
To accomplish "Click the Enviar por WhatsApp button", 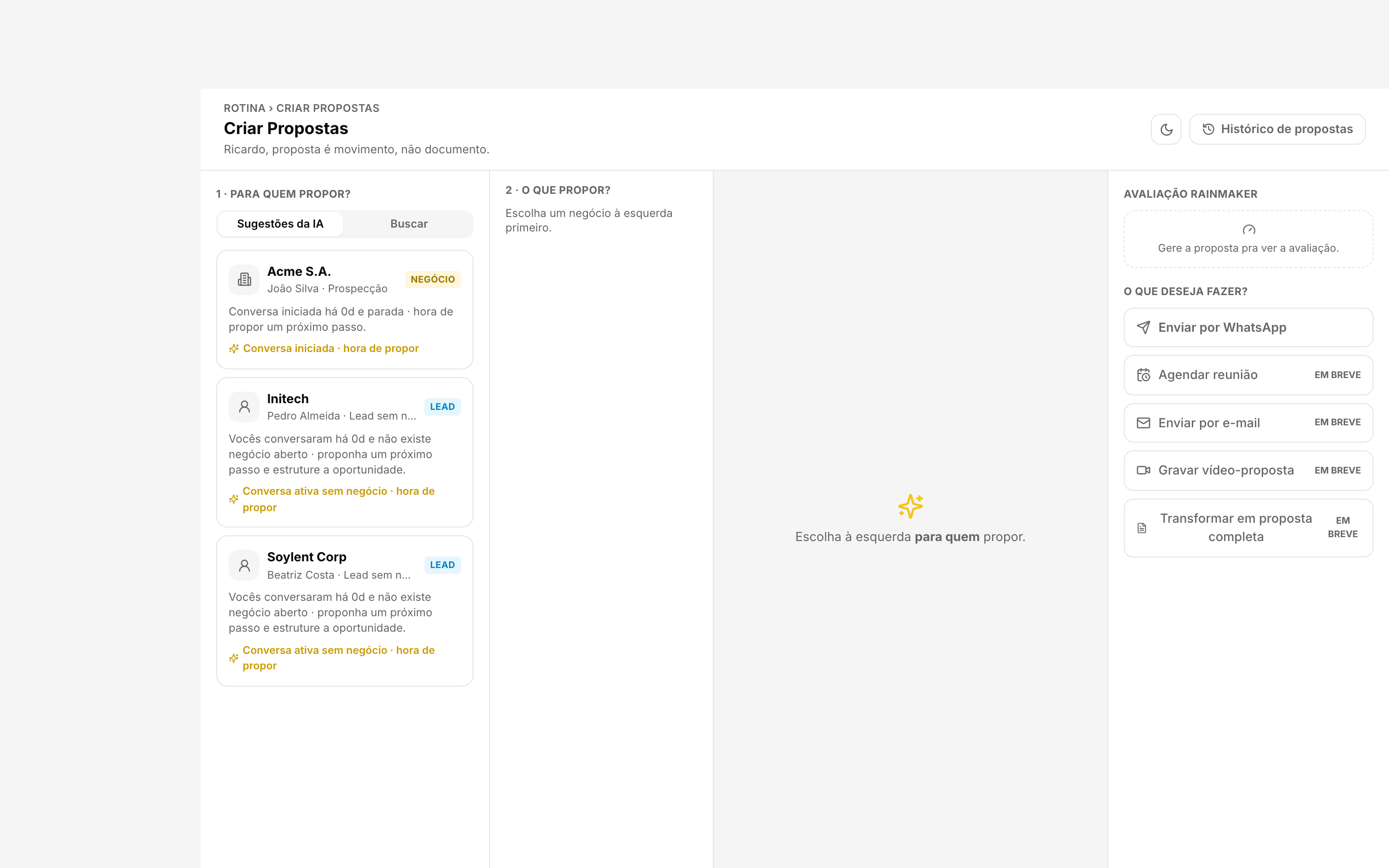I will point(1248,327).
